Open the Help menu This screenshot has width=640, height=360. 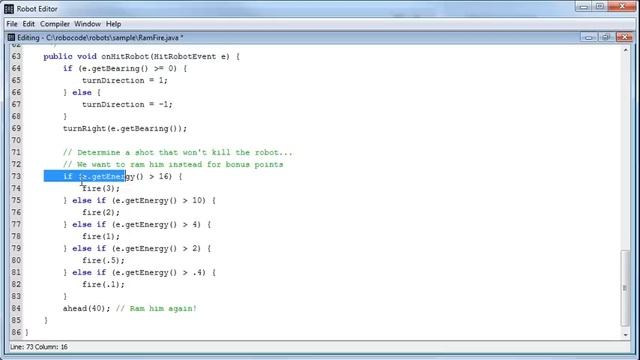coord(113,24)
